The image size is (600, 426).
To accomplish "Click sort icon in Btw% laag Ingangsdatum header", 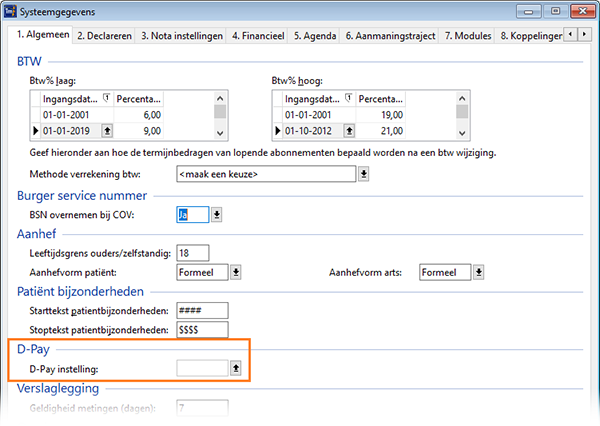I will coord(107,98).
